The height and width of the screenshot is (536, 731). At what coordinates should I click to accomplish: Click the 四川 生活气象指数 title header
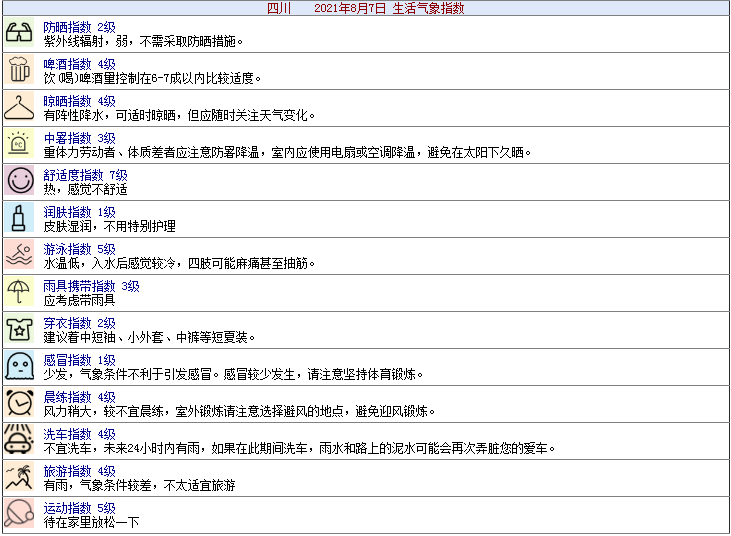(x=366, y=8)
